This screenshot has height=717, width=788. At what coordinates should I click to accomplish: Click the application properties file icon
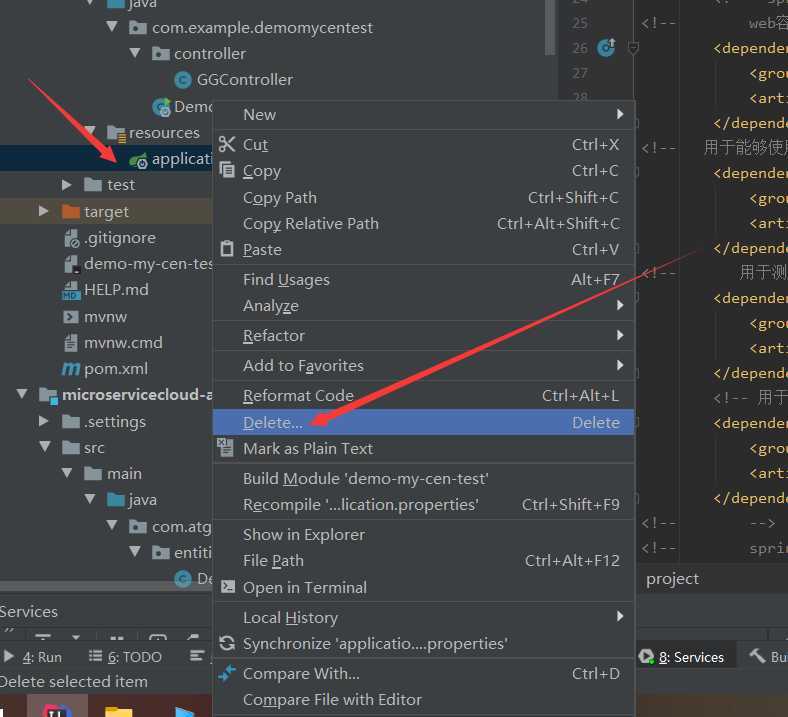[x=139, y=160]
